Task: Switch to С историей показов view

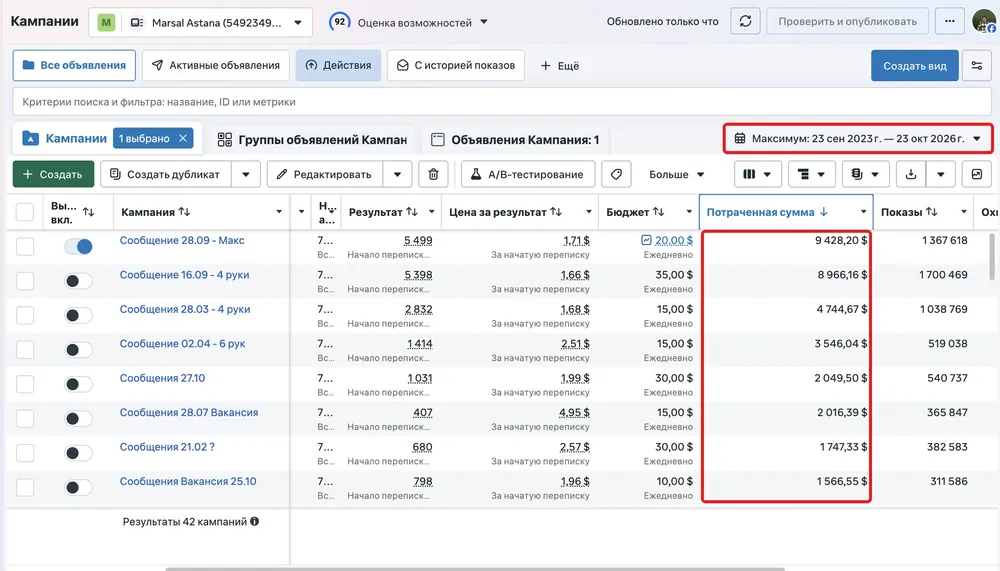Action: coord(455,65)
